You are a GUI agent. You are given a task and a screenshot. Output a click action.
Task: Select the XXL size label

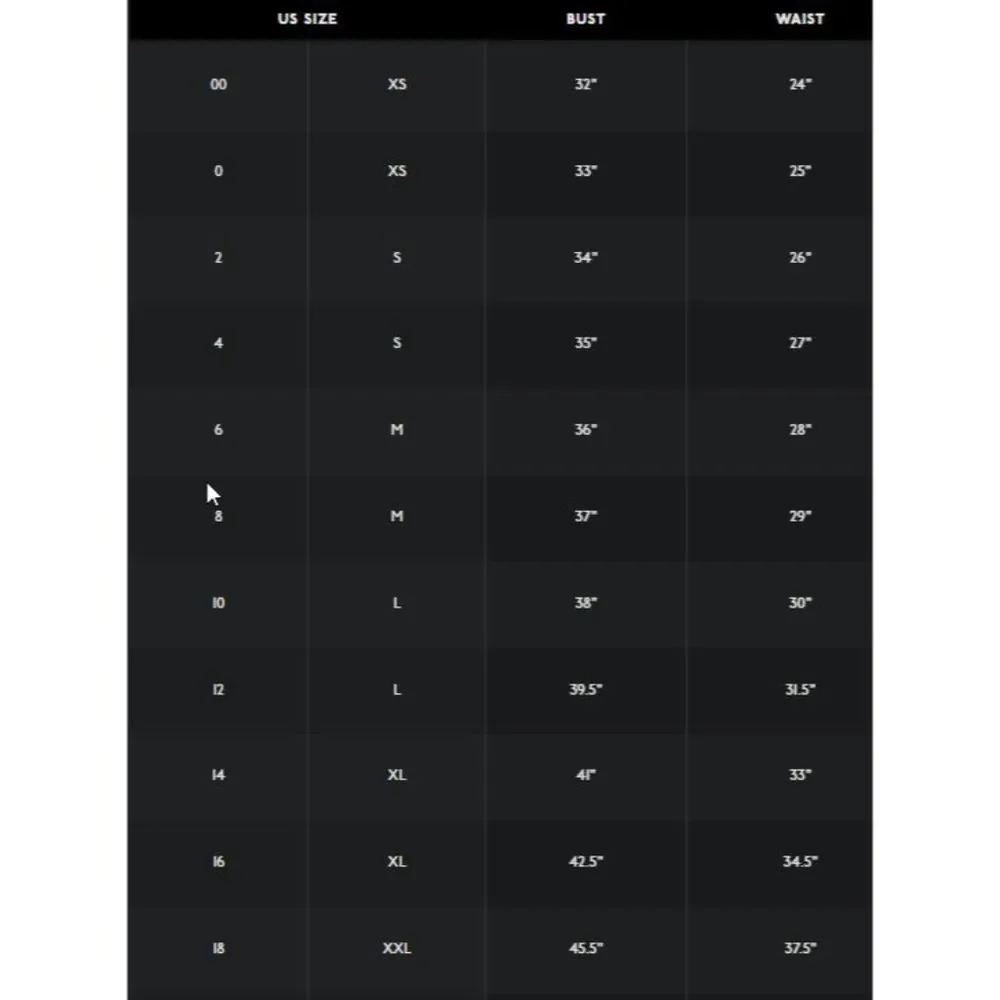pyautogui.click(x=397, y=948)
